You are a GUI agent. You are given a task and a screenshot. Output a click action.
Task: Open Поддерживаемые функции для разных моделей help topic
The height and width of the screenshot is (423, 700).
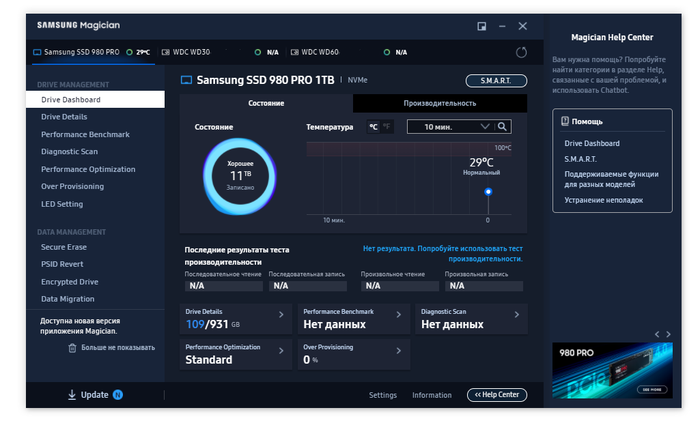click(x=611, y=179)
